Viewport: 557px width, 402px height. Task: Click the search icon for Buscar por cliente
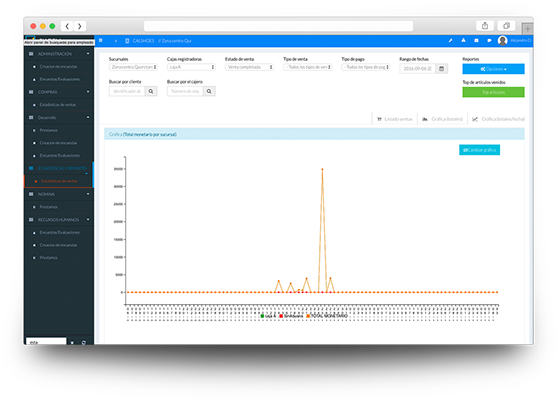pos(151,91)
